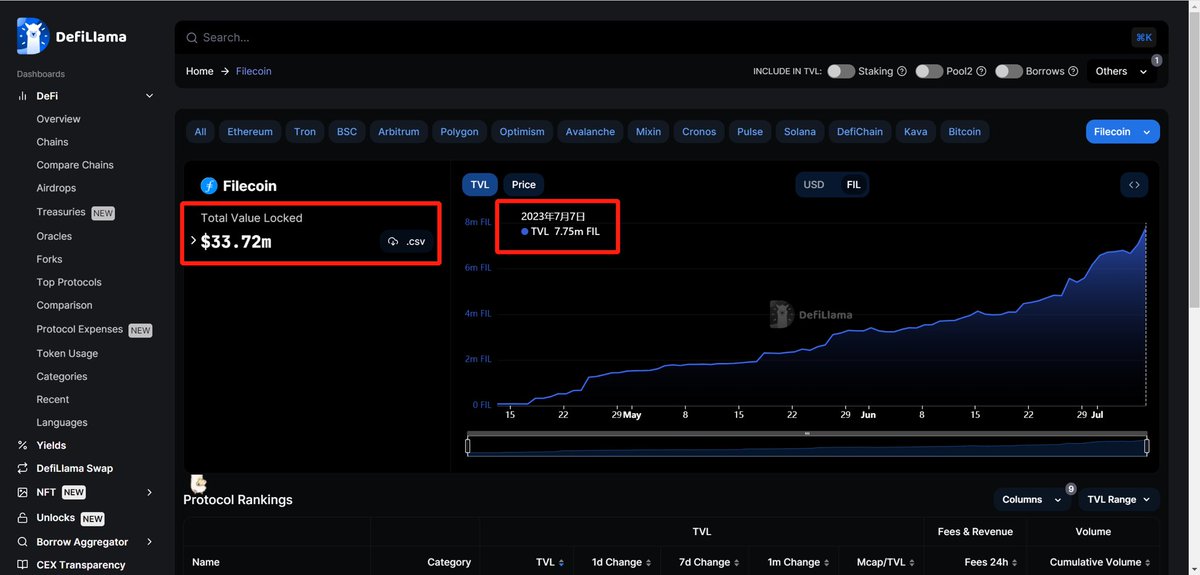The image size is (1200, 575).
Task: Sort by 7d Change column
Action: [x=739, y=563]
